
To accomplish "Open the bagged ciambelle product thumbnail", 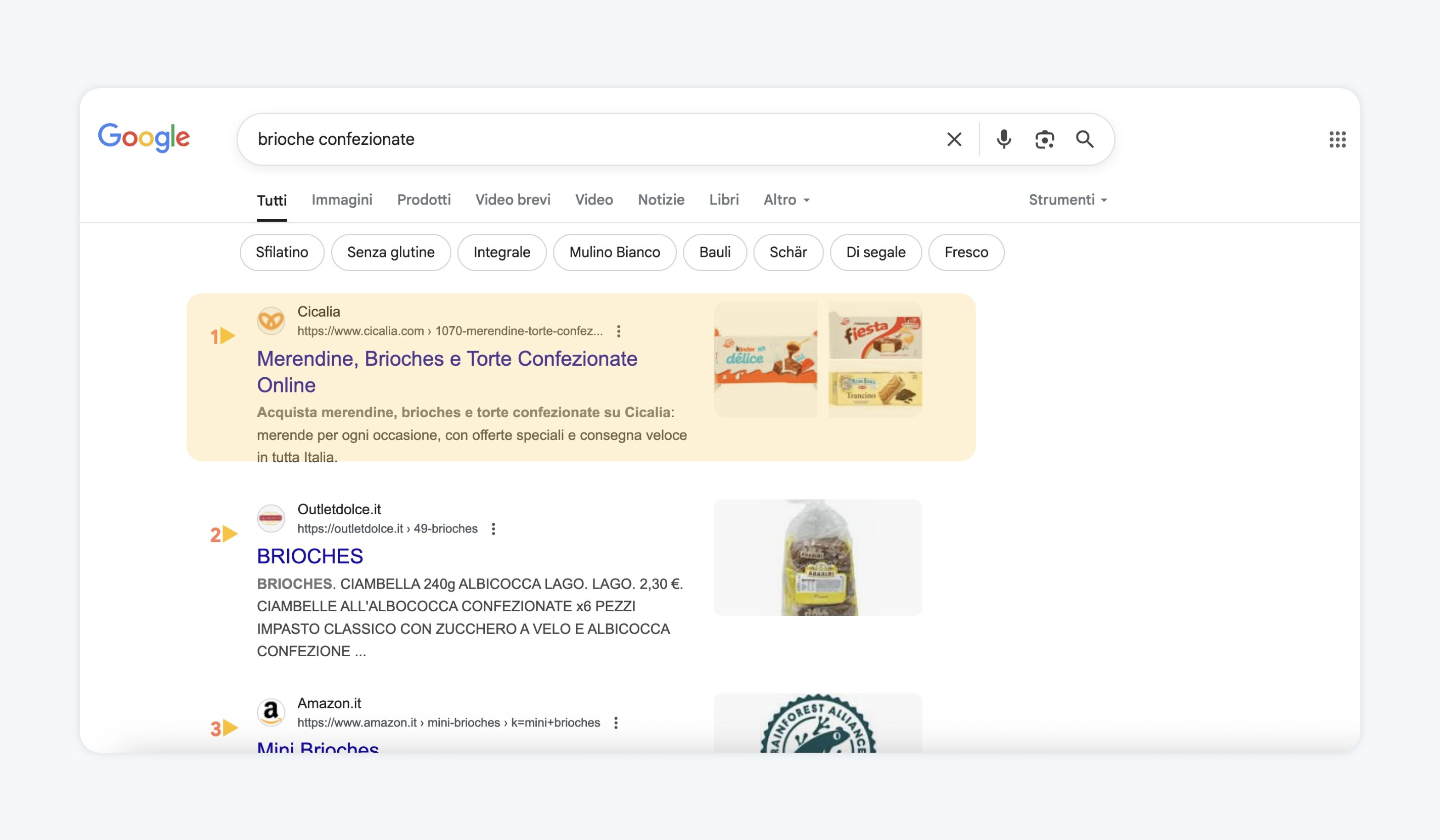I will coord(818,558).
